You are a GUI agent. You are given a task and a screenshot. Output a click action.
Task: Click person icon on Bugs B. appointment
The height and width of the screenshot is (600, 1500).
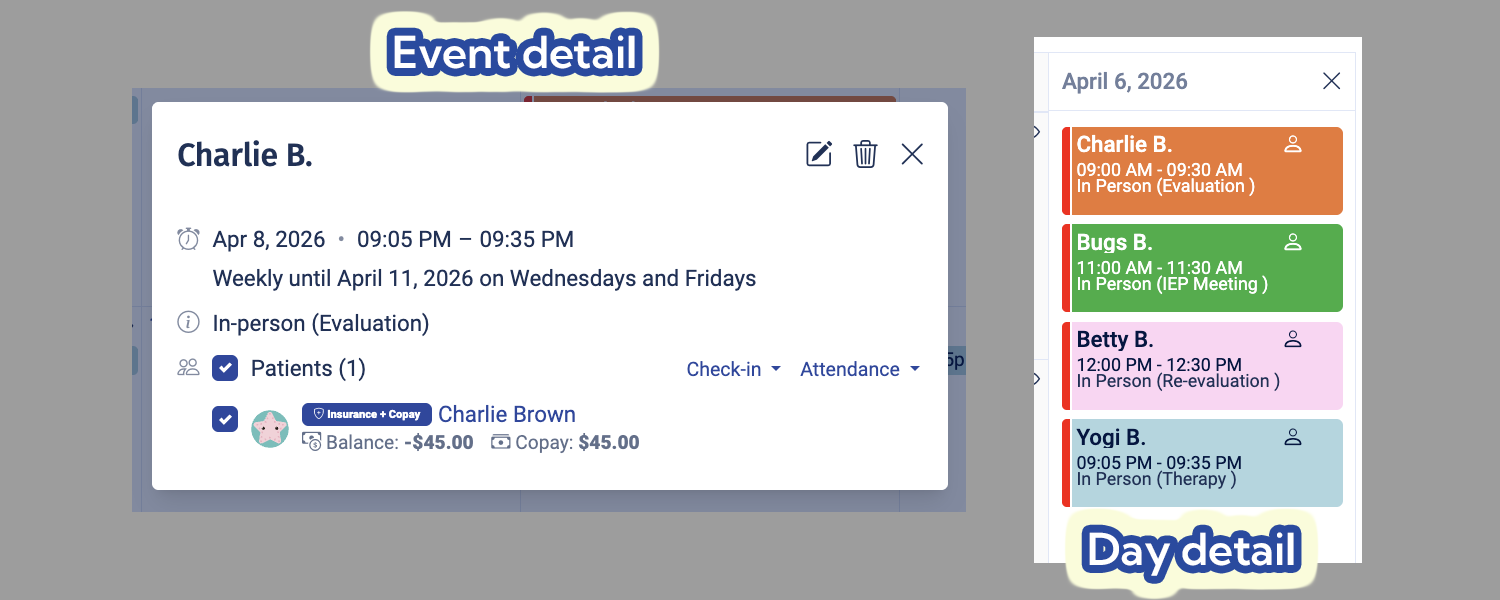pyautogui.click(x=1293, y=242)
